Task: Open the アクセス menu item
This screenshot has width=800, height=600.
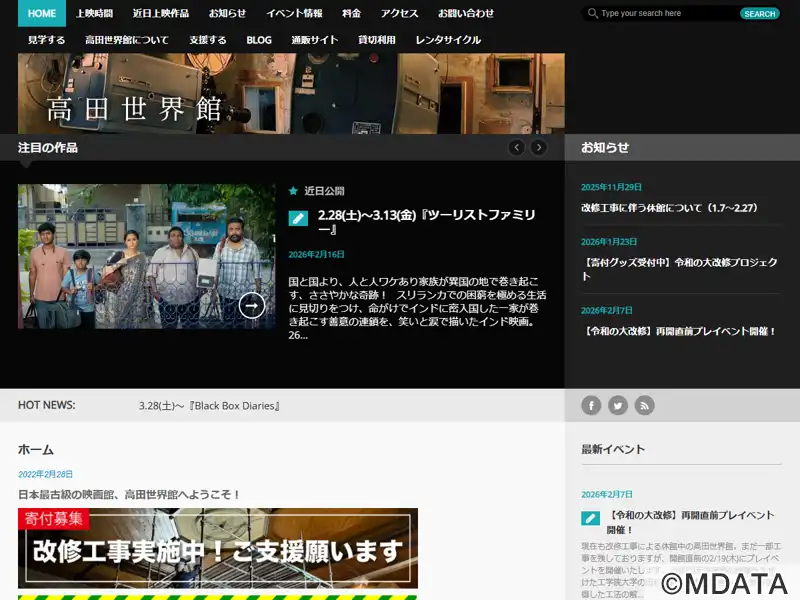Action: (x=399, y=13)
